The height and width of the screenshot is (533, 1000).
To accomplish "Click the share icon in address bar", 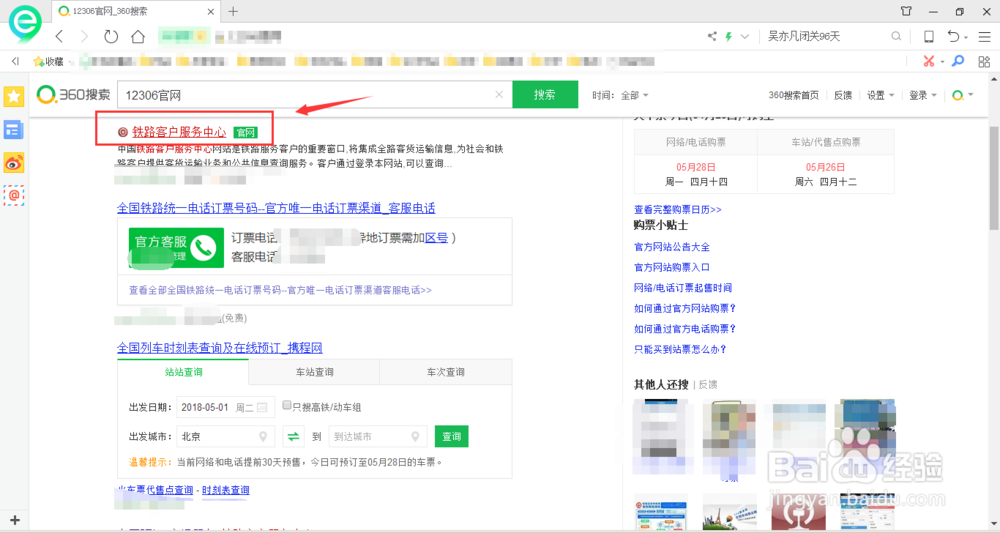I will point(712,36).
